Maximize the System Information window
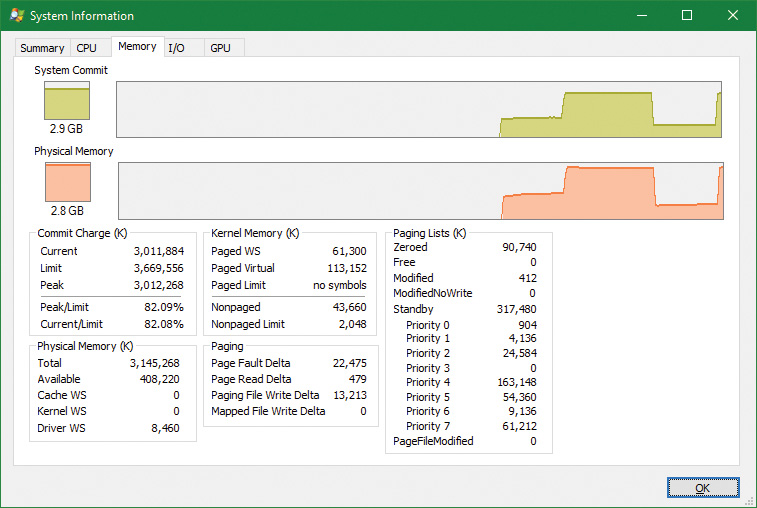The width and height of the screenshot is (757, 508). click(x=687, y=16)
